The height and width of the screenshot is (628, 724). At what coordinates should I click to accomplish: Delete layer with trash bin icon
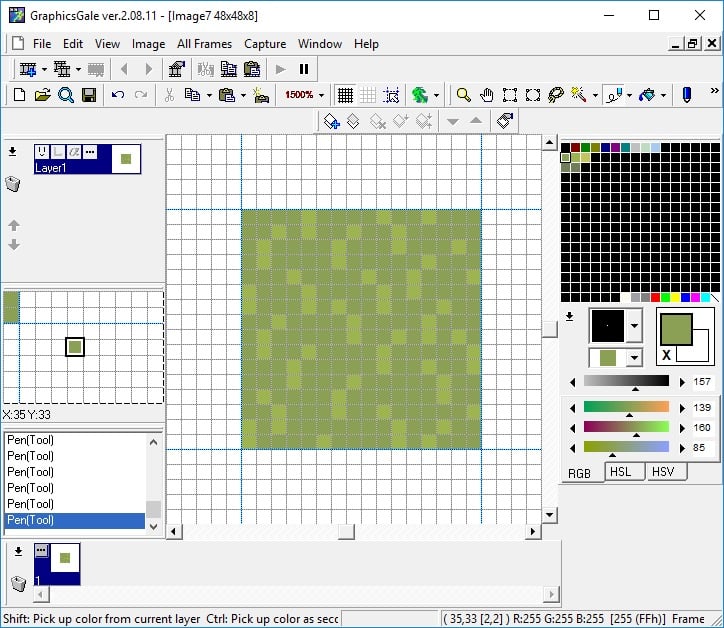13,184
